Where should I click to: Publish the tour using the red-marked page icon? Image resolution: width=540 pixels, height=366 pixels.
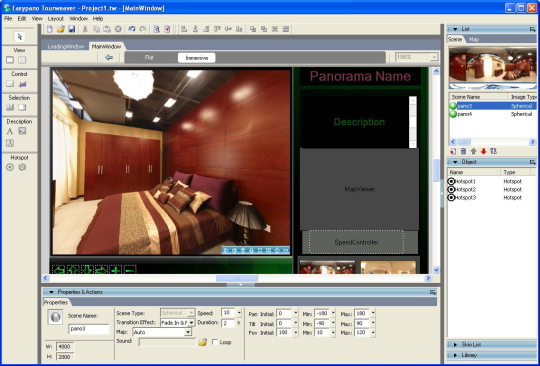167,29
